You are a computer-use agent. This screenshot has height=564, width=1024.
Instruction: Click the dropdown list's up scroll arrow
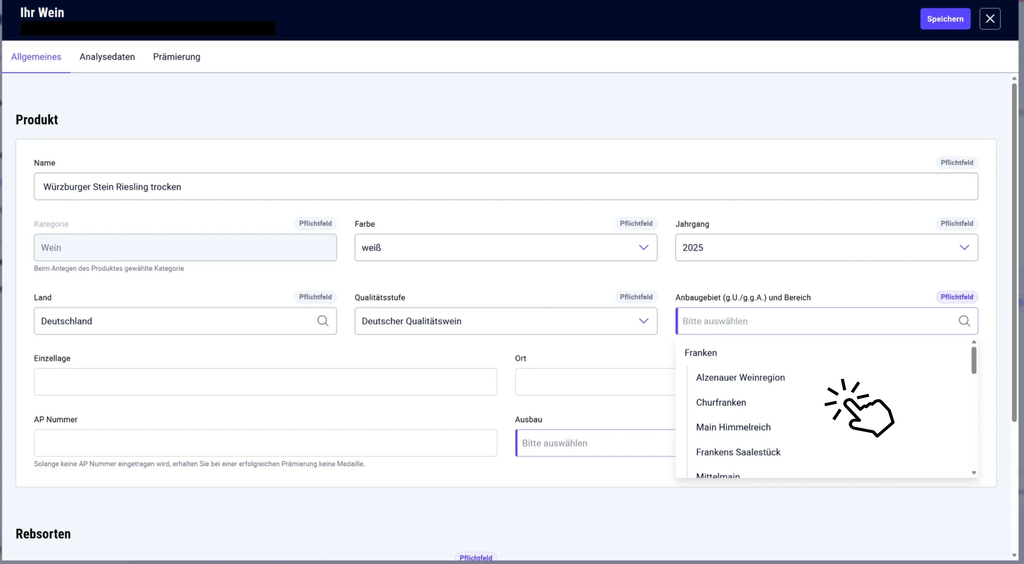974,342
